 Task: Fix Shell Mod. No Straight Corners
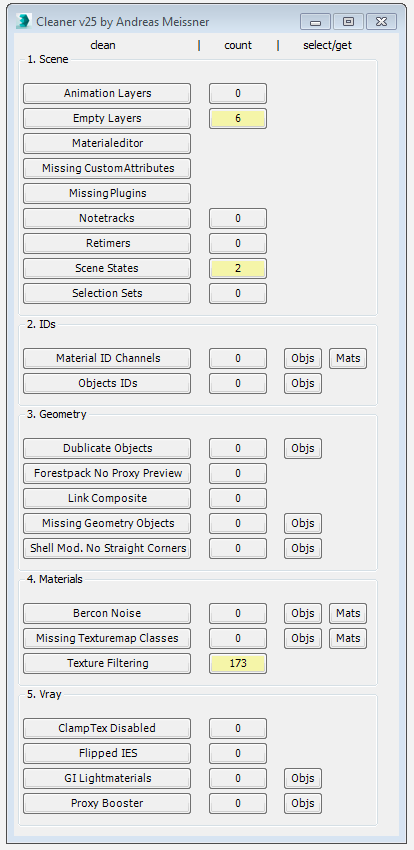(x=107, y=548)
